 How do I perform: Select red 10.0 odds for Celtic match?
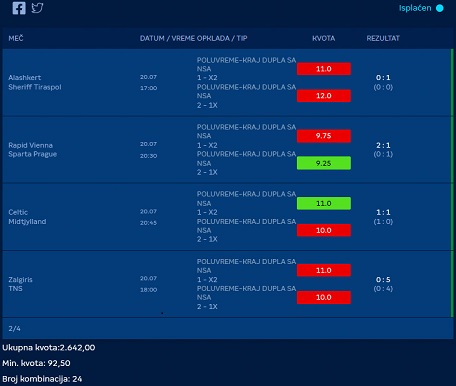[x=324, y=230]
